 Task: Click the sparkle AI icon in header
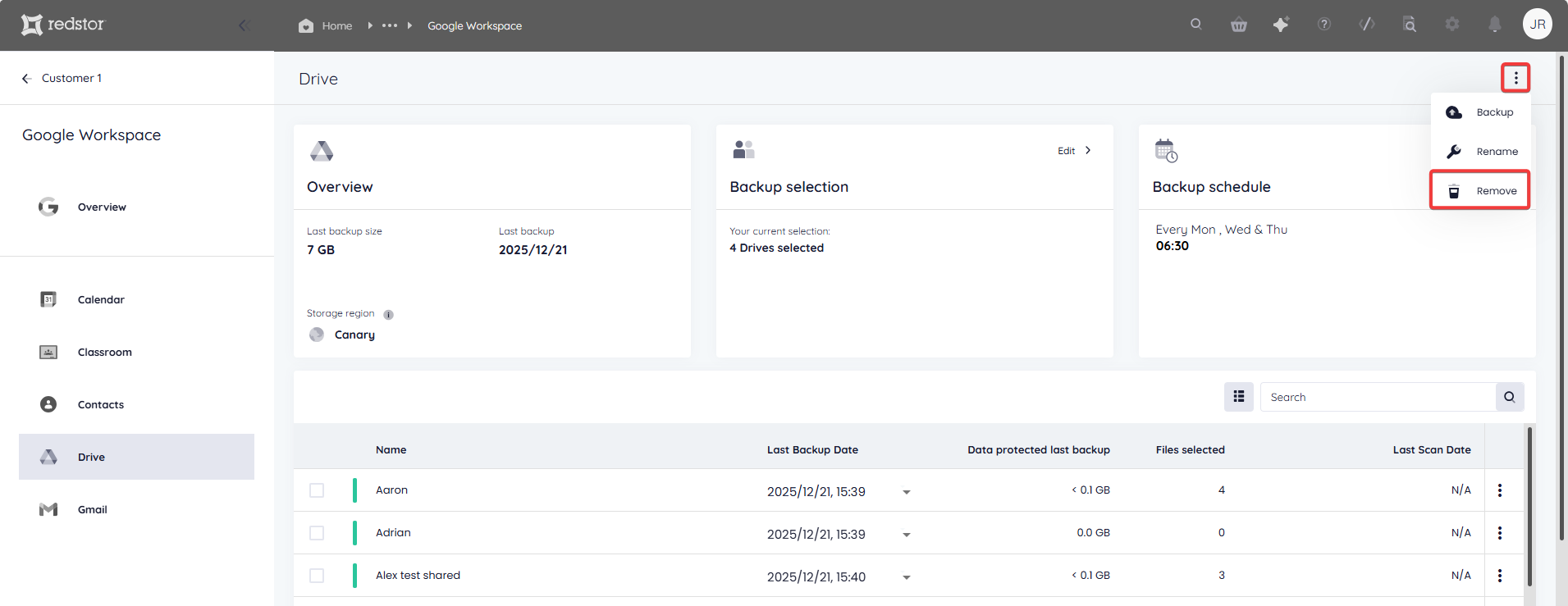1281,25
